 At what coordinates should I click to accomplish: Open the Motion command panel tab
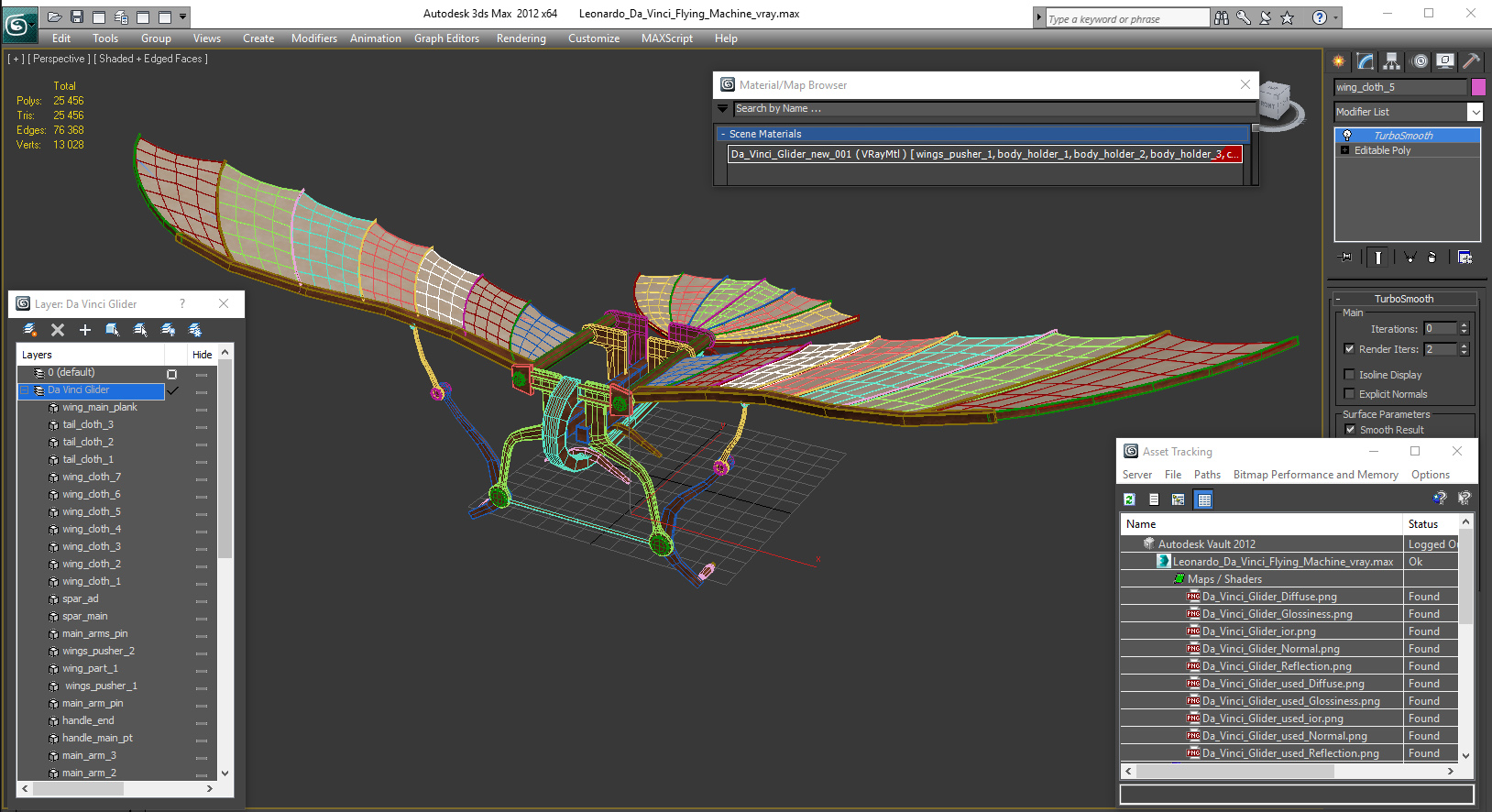(1420, 61)
